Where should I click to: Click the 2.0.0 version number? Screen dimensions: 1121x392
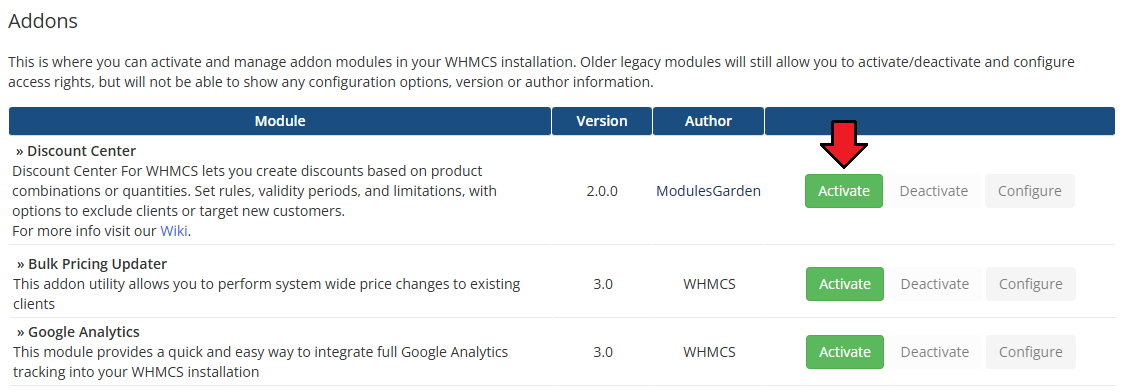(602, 191)
